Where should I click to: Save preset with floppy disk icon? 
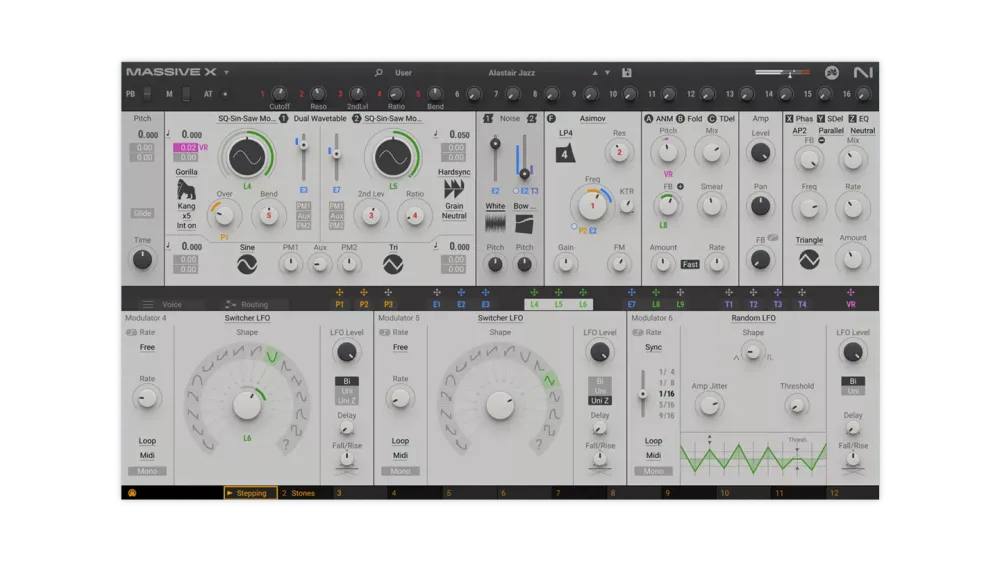click(x=627, y=73)
